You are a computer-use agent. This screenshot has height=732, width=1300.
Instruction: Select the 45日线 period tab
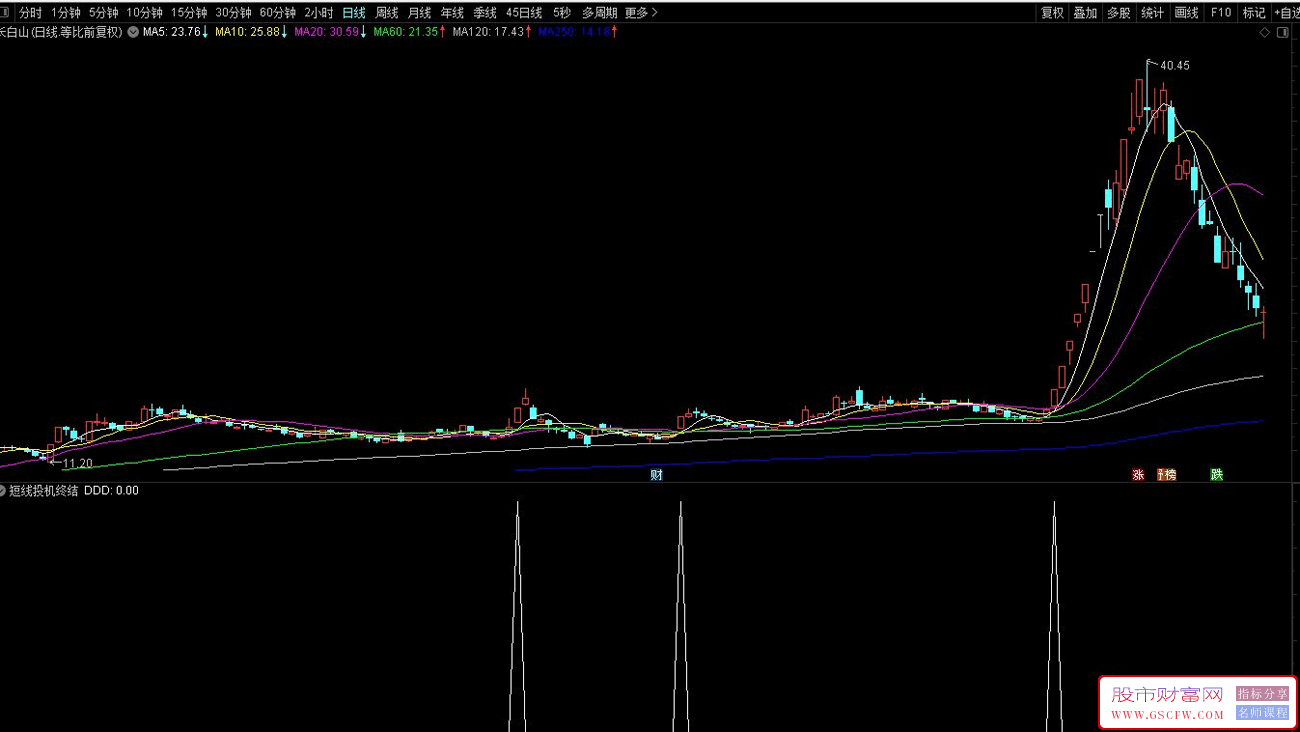click(x=524, y=13)
